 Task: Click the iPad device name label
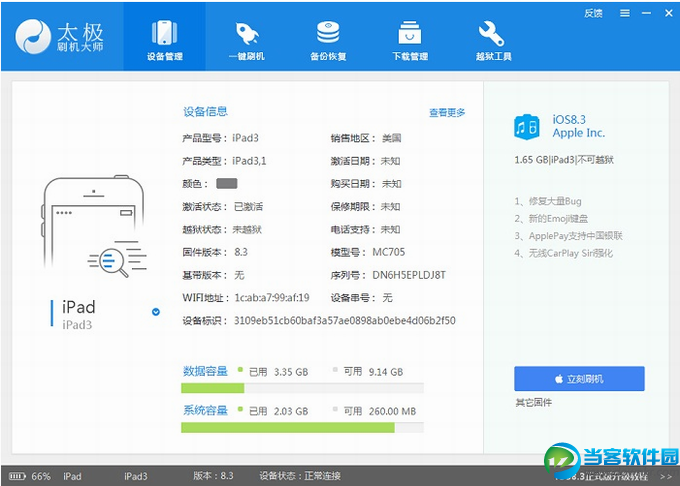78,307
